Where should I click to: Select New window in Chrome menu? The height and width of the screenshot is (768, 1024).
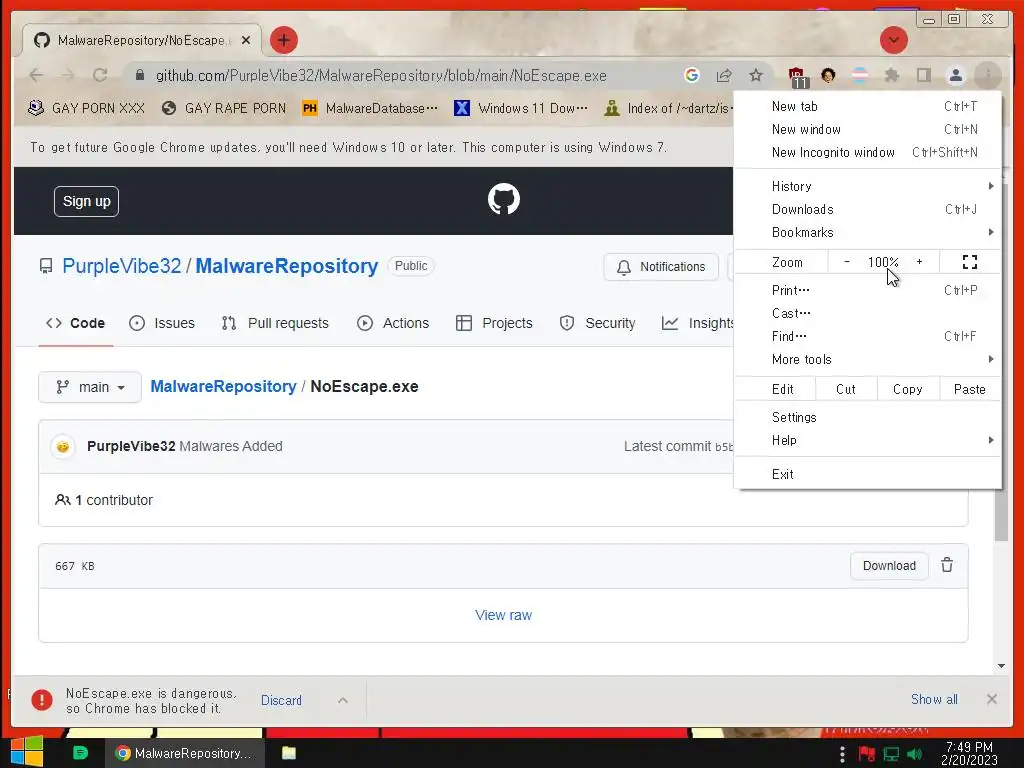click(868, 129)
